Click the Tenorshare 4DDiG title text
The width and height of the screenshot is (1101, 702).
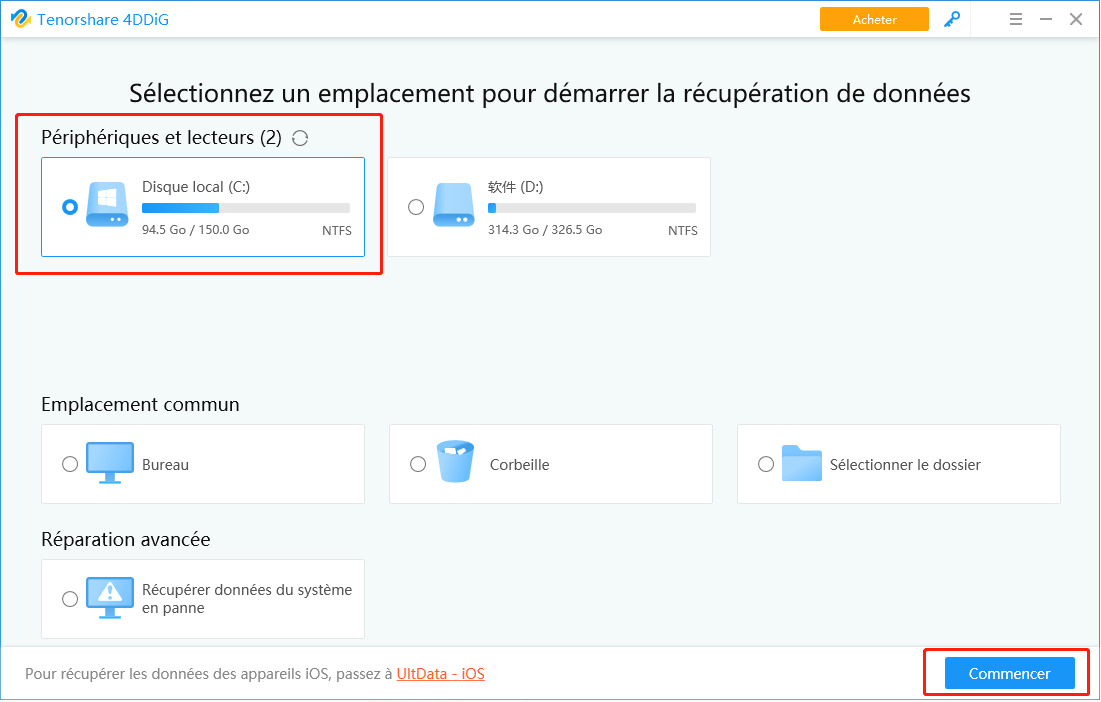coord(103,20)
